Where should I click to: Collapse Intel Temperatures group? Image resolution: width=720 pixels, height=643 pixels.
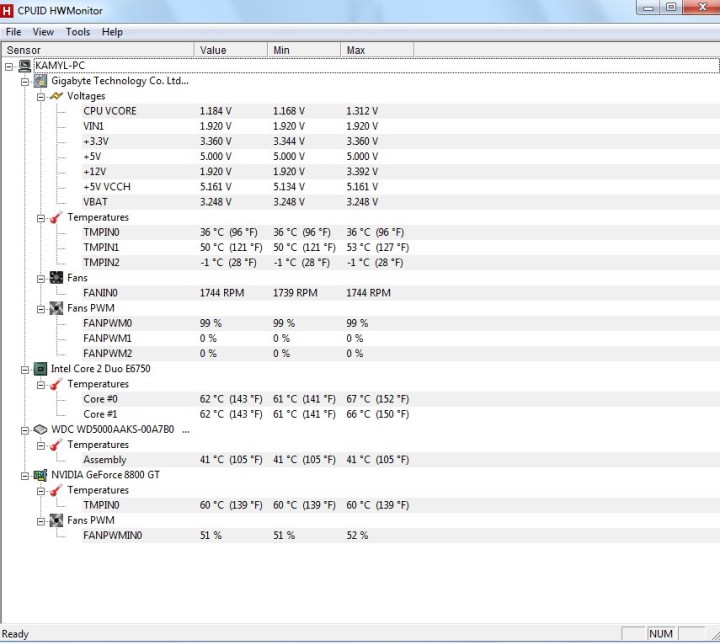click(40, 385)
